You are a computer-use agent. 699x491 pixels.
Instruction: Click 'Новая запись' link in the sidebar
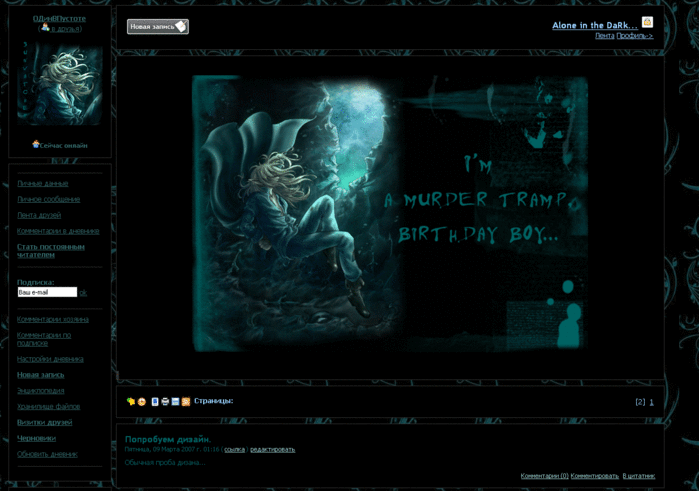(x=40, y=375)
